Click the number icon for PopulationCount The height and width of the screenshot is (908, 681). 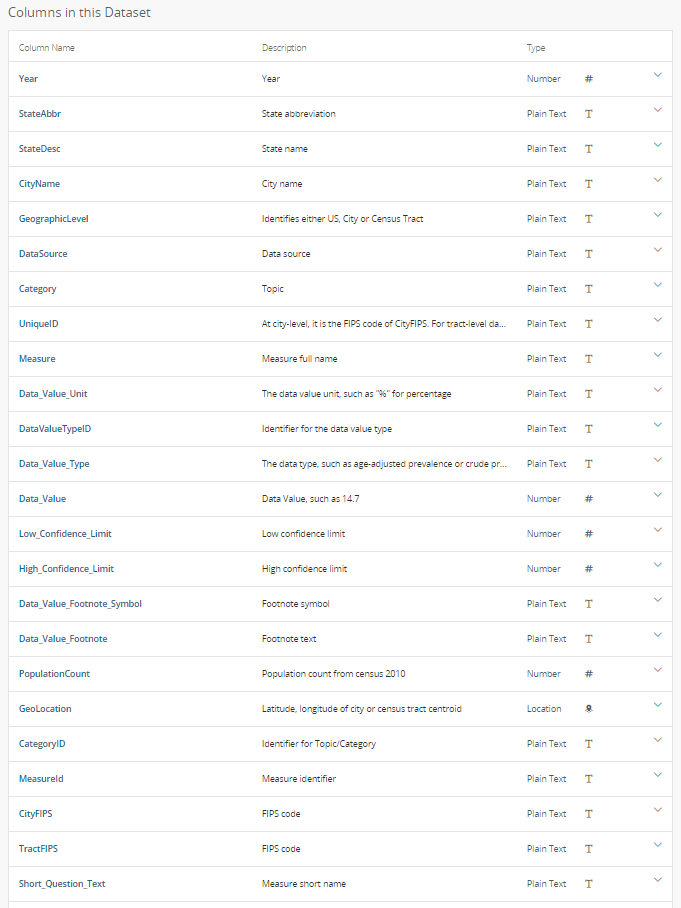[x=589, y=674]
